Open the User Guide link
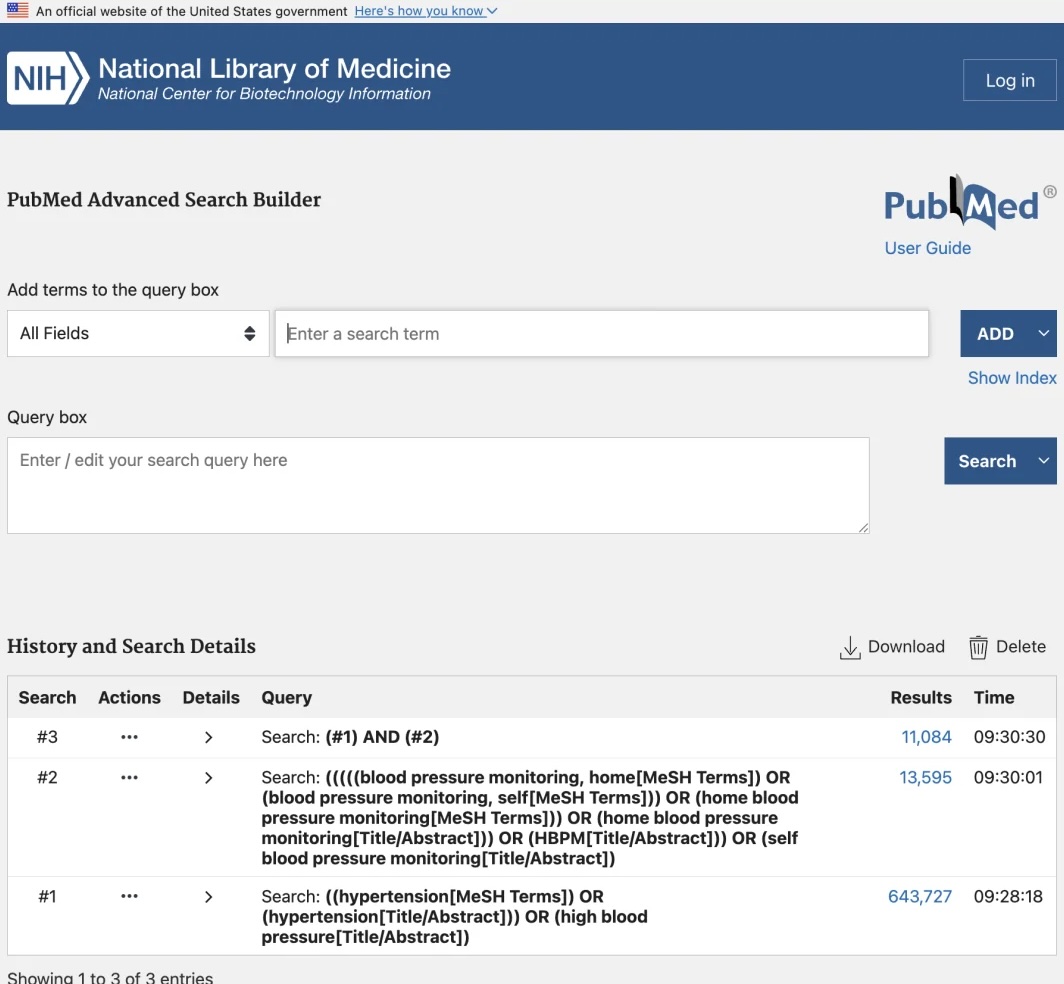The image size is (1064, 984). click(928, 248)
